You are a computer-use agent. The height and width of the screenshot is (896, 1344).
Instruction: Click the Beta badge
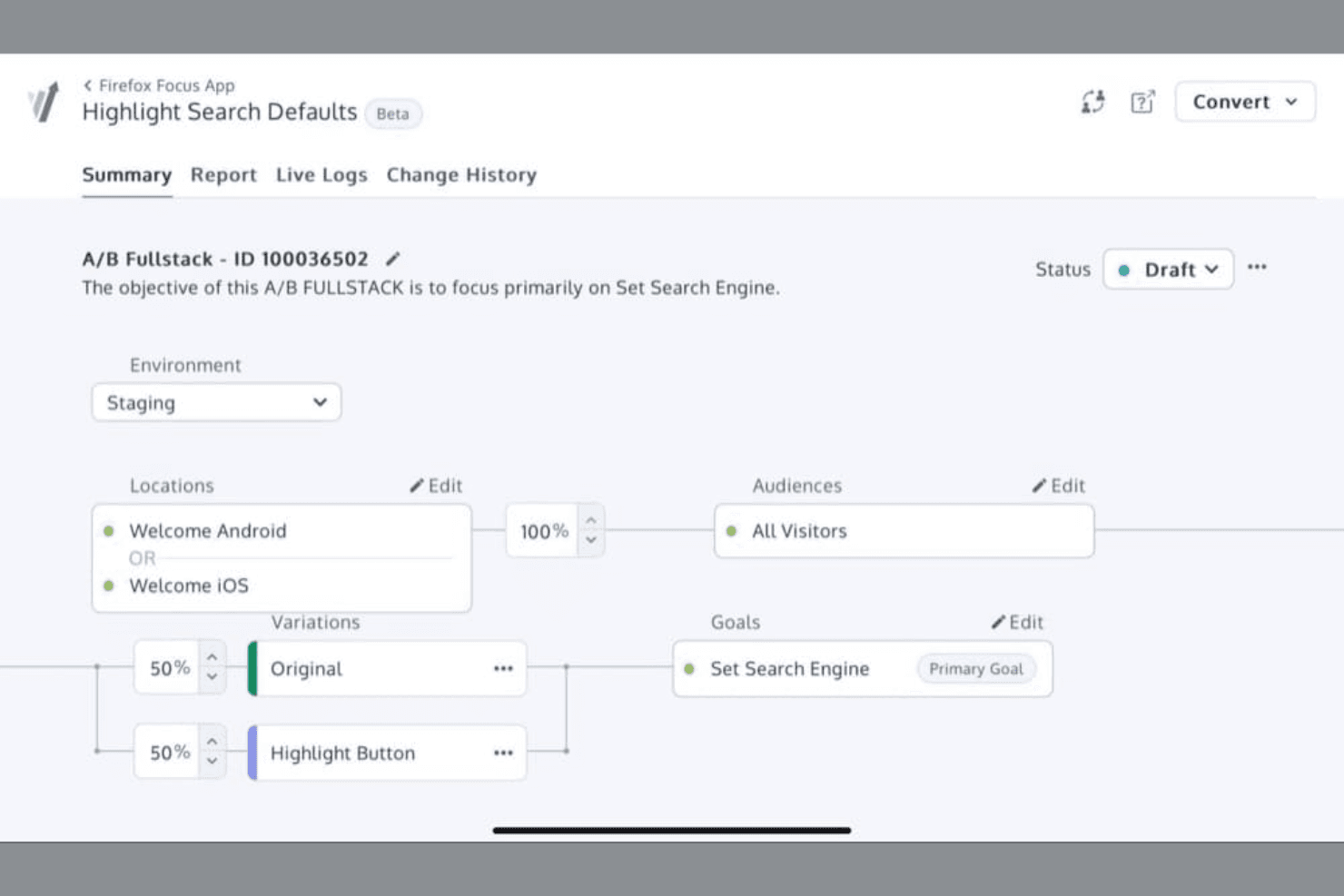(392, 113)
